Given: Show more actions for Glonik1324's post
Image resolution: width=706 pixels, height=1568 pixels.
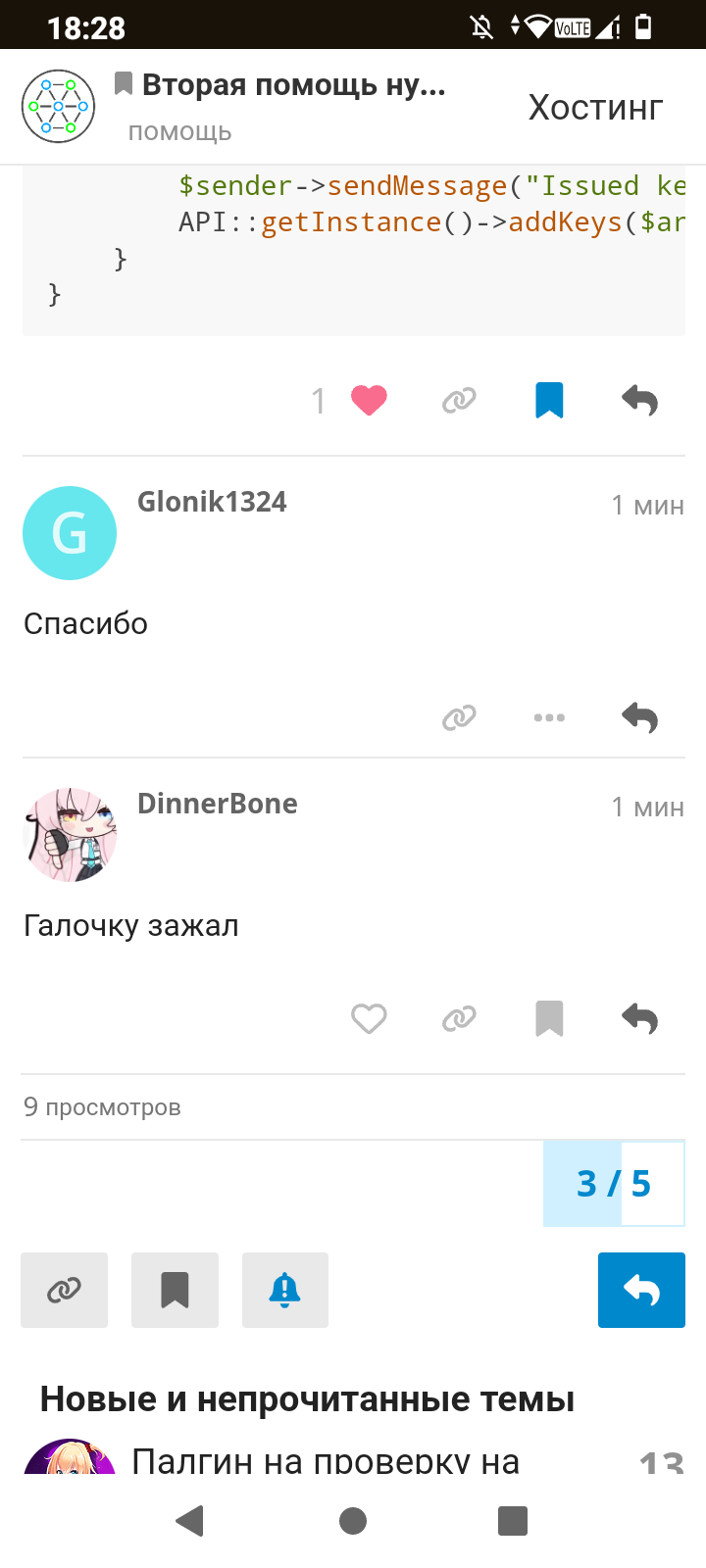Looking at the screenshot, I should 549,717.
